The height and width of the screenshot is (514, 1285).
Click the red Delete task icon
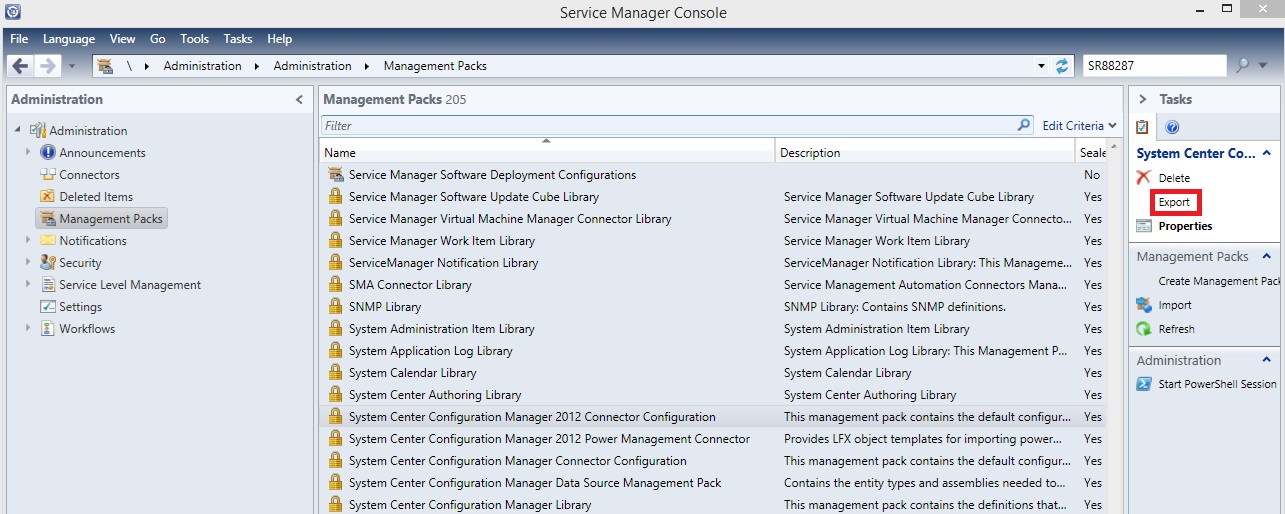tap(1144, 177)
